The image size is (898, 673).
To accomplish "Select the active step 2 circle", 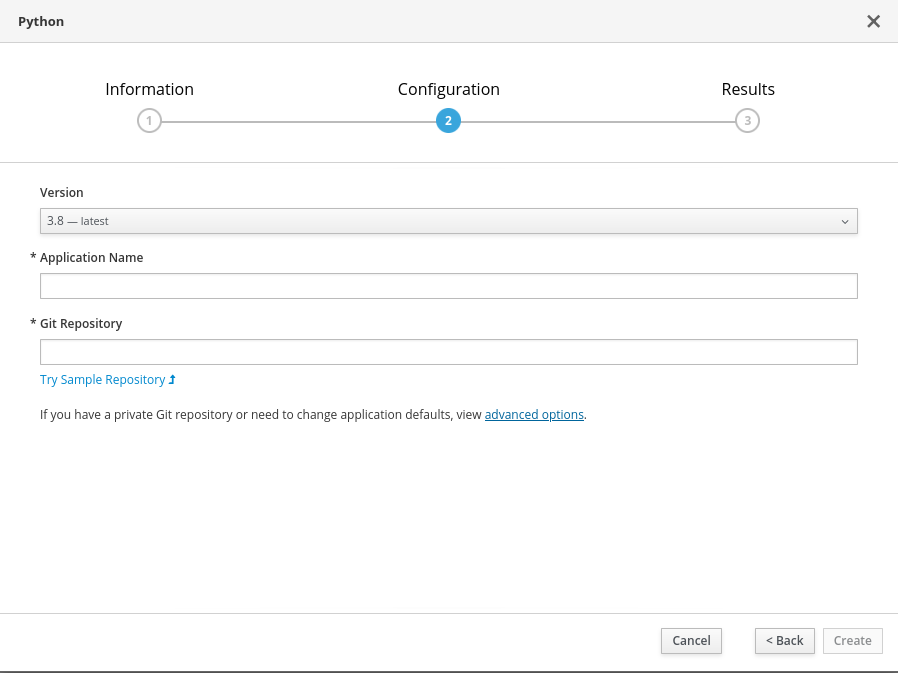I will pos(448,121).
